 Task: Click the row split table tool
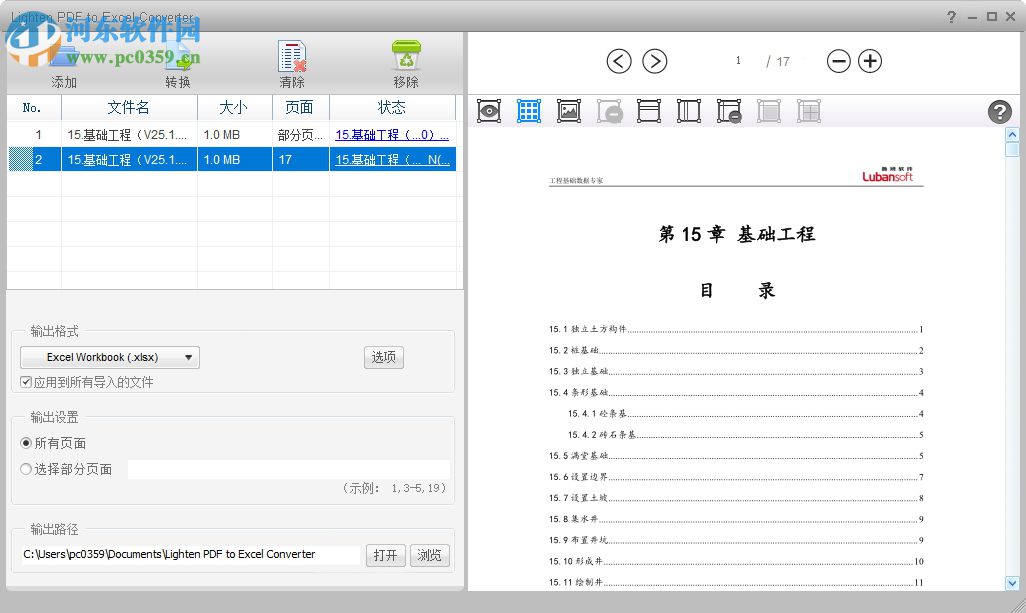648,110
